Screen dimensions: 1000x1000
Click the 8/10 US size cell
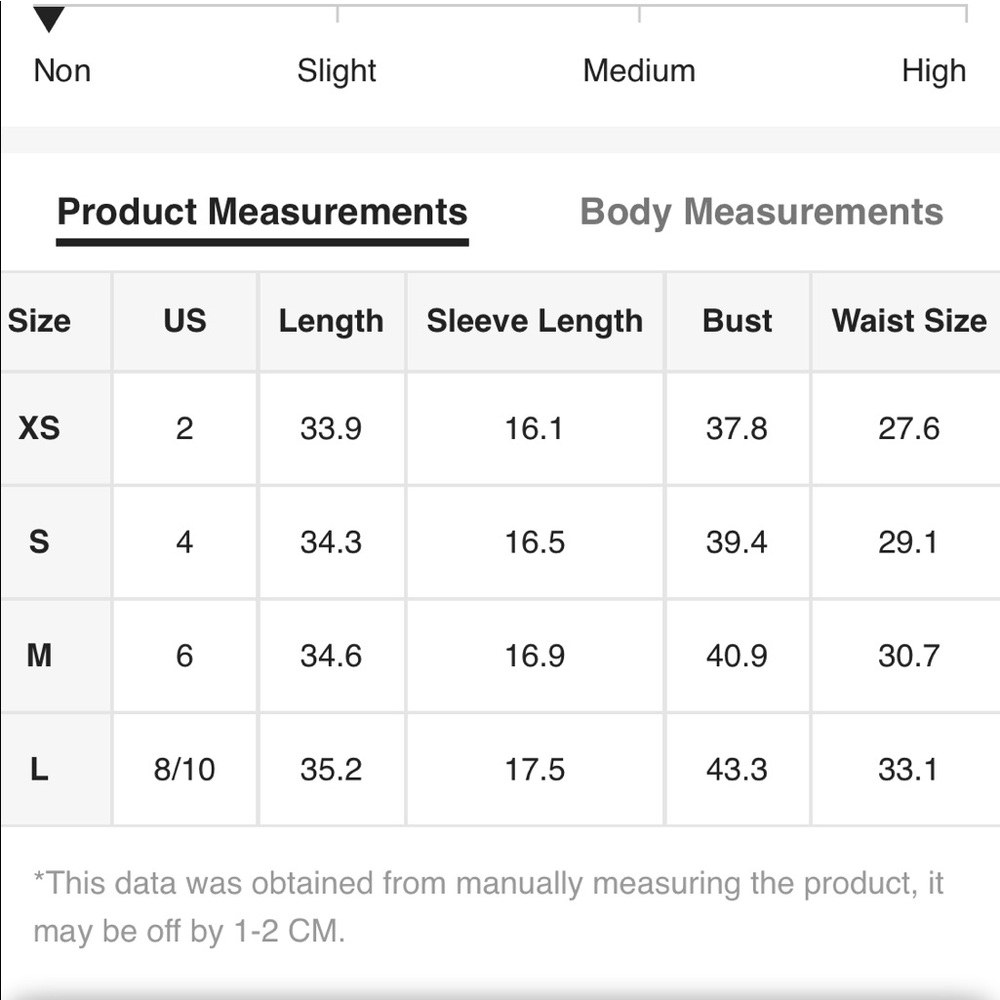(185, 769)
